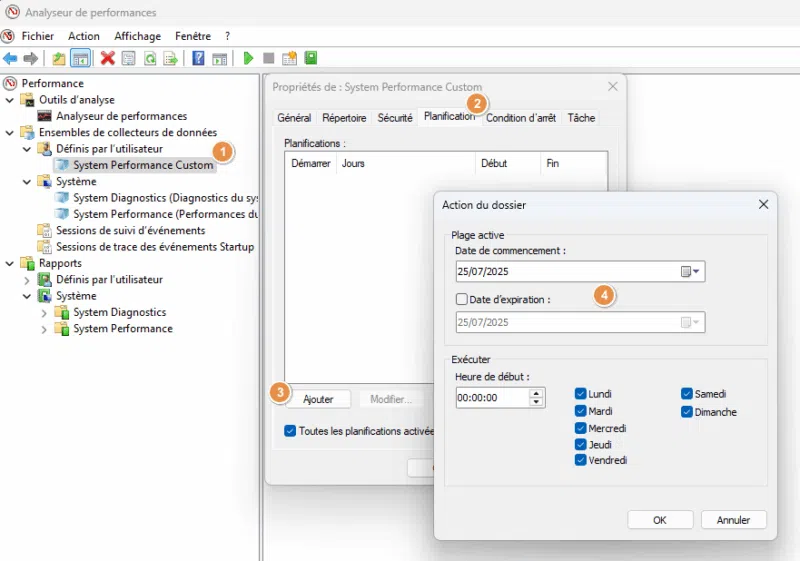Select the Analyseur de performances monitor icon
This screenshot has height=561, width=800.
(45, 116)
